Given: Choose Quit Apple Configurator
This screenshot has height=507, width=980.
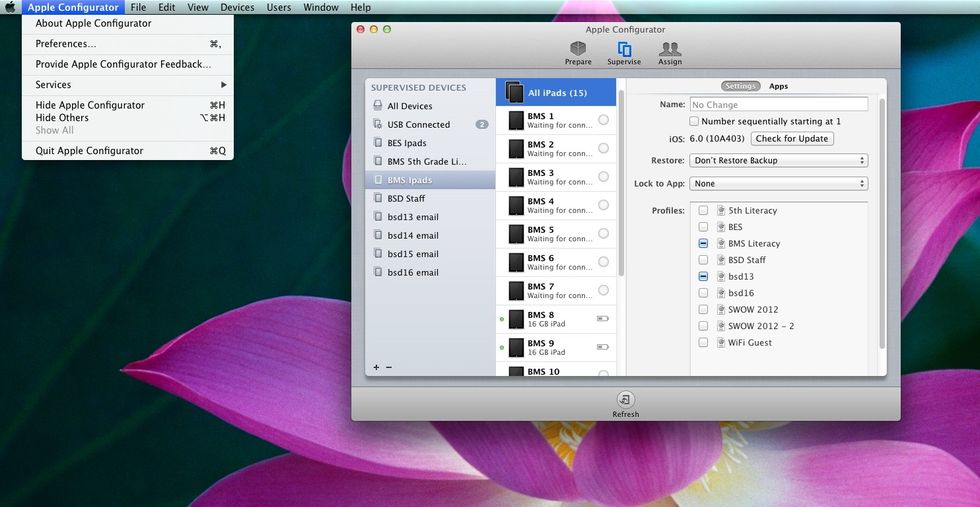Looking at the screenshot, I should coord(128,151).
